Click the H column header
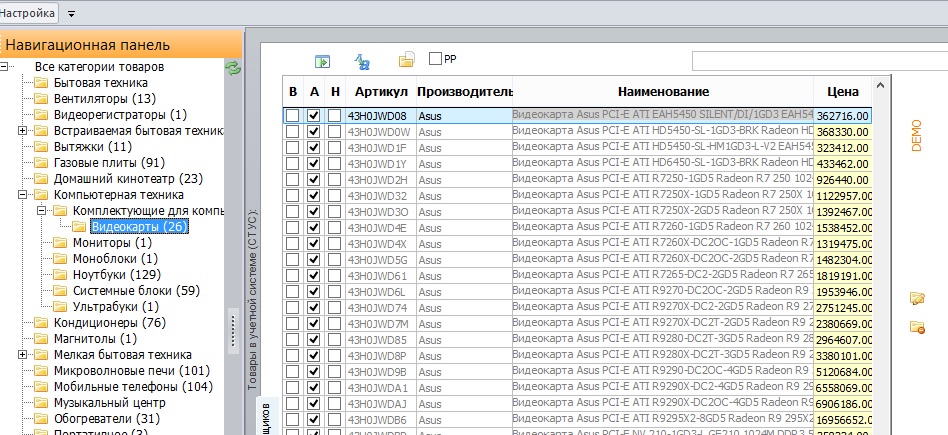 (x=336, y=92)
